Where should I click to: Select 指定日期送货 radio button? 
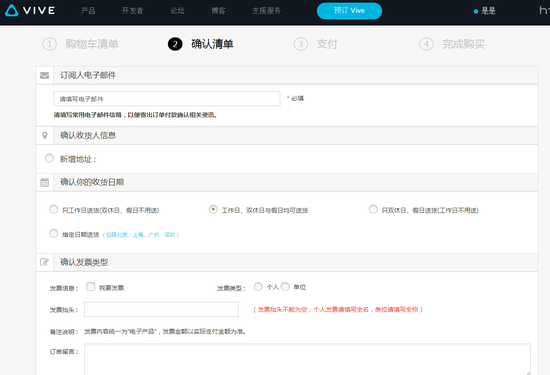click(x=53, y=234)
